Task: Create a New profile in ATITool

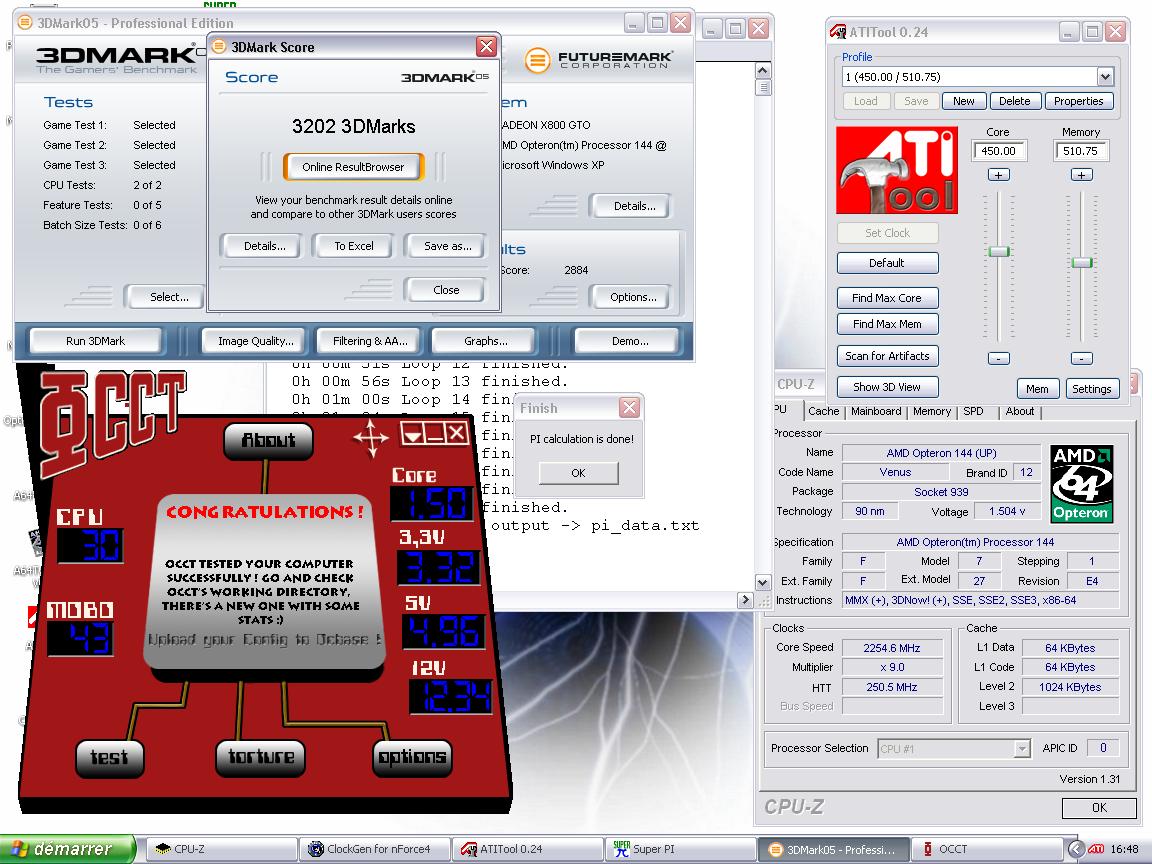Action: pyautogui.click(x=964, y=101)
